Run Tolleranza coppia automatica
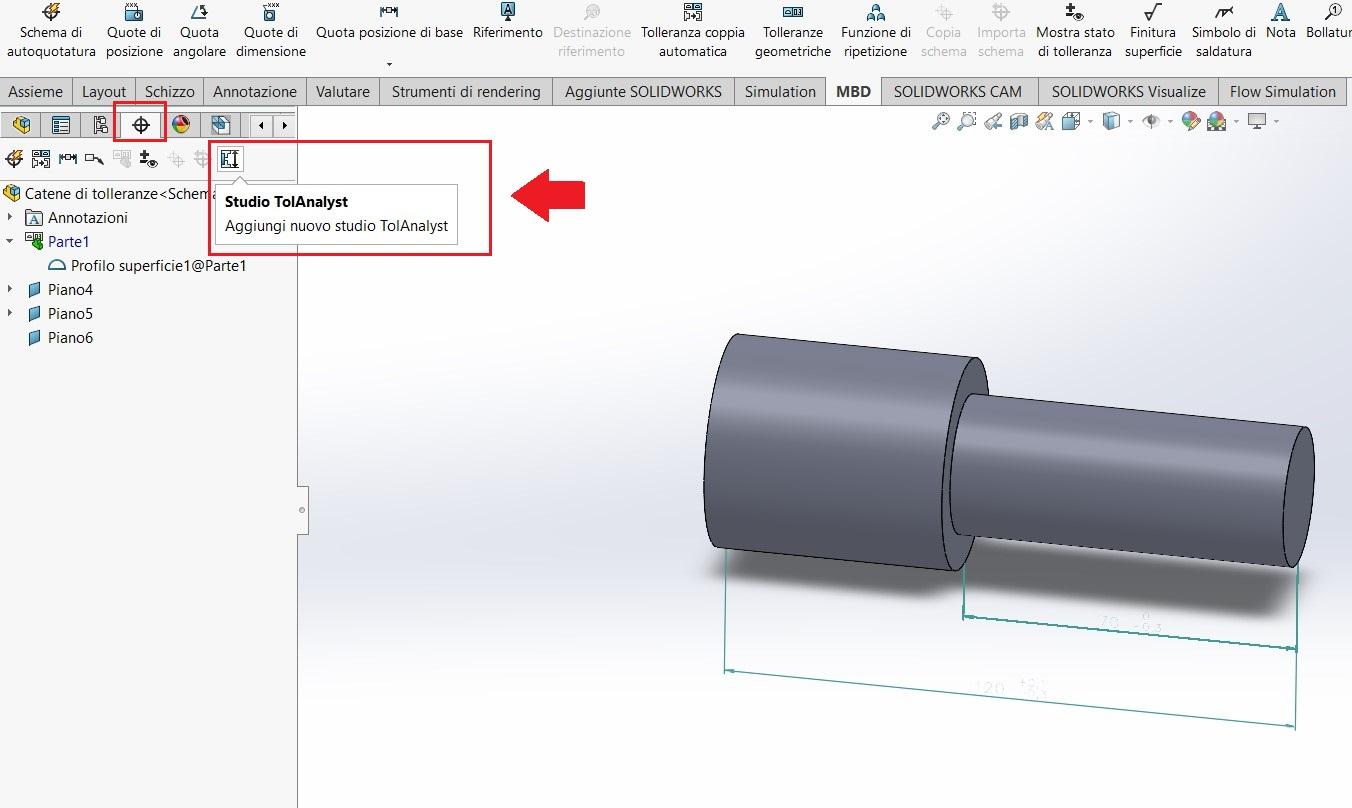This screenshot has height=808, width=1352. point(693,30)
